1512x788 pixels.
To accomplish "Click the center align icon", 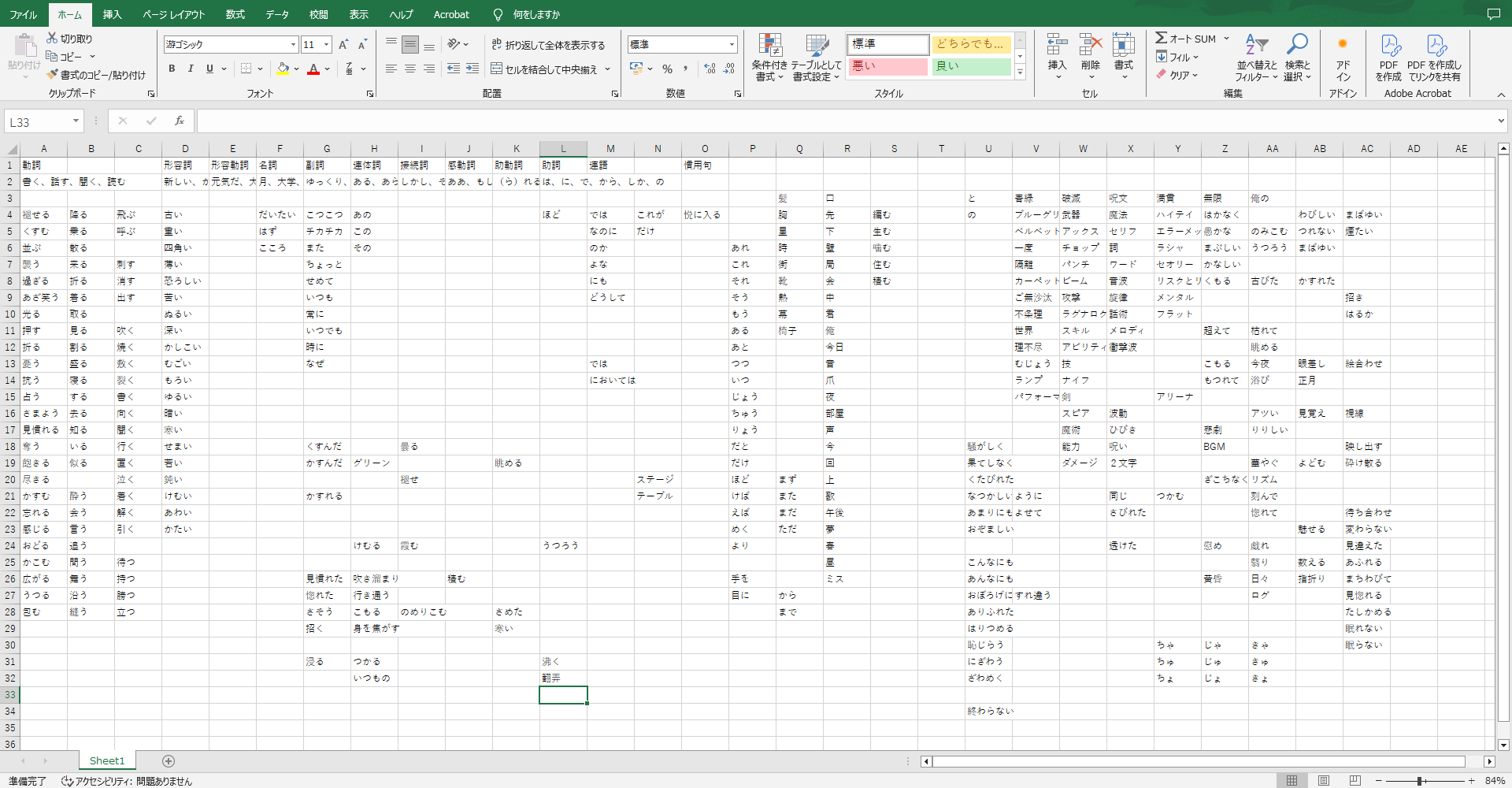I will (410, 69).
